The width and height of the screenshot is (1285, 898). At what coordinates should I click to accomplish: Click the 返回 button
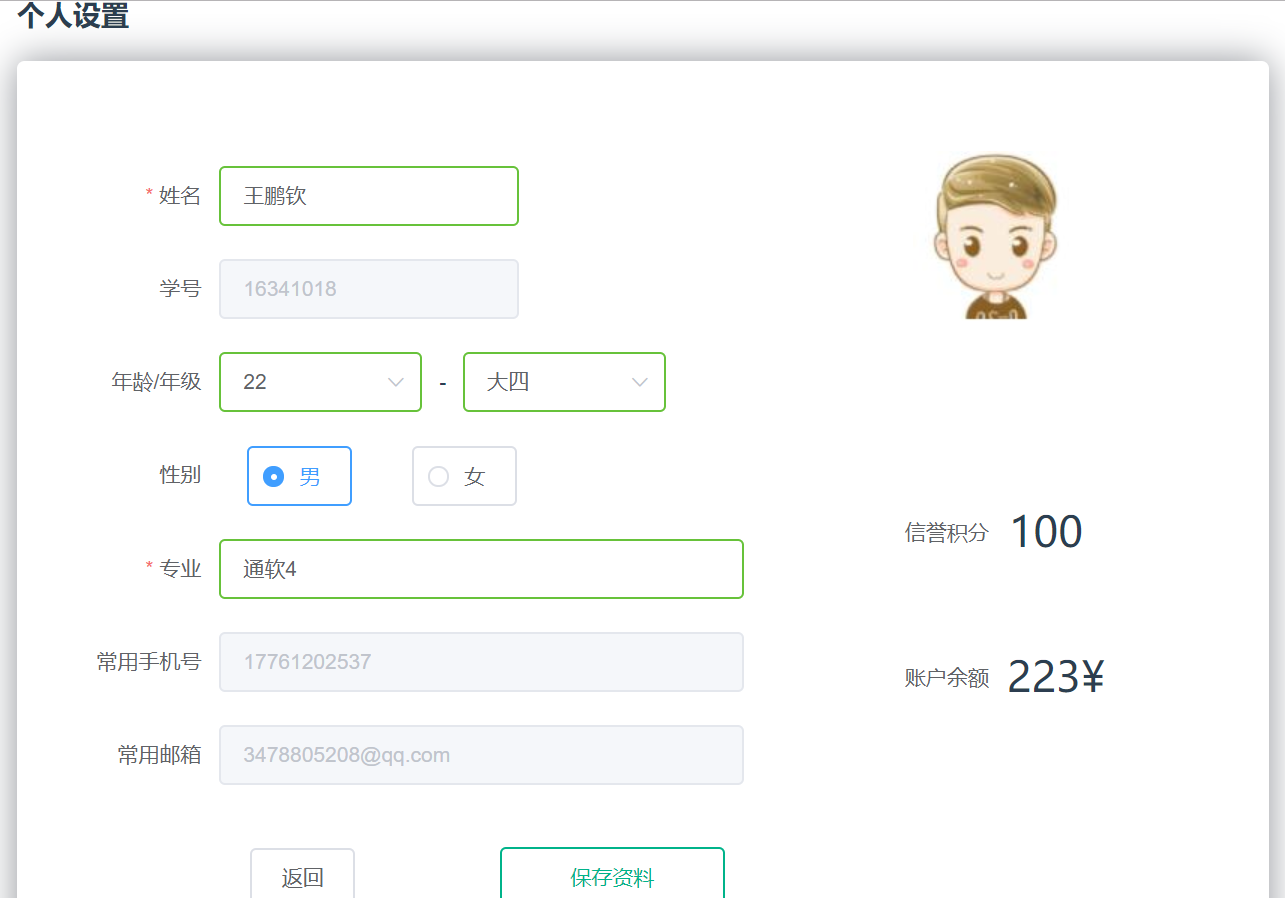click(302, 875)
